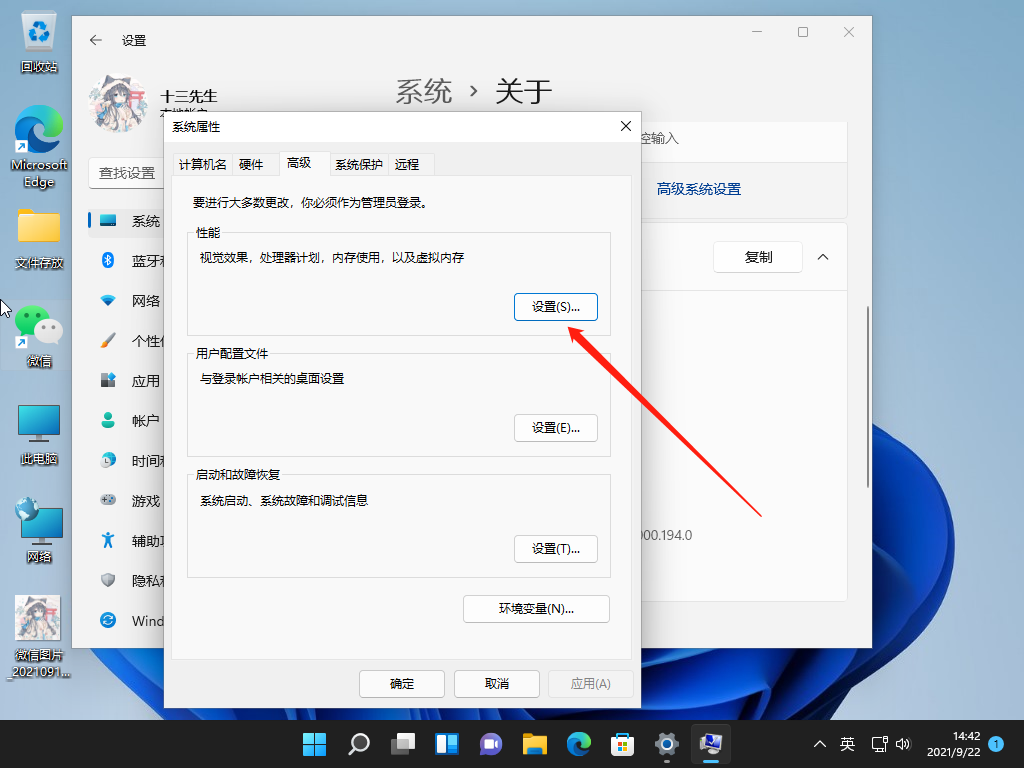This screenshot has height=768, width=1024.
Task: Select accessibility figure icon in sidebar
Action: [x=108, y=540]
